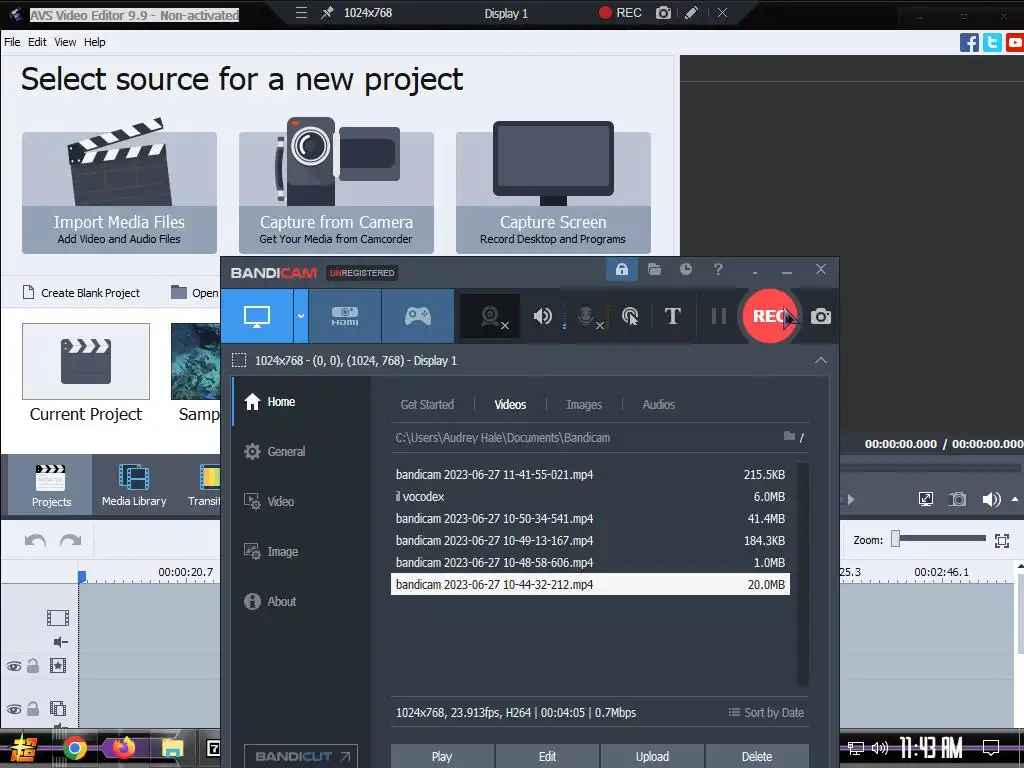1024x768 pixels.
Task: Open the AVS Facebook icon
Action: point(969,42)
